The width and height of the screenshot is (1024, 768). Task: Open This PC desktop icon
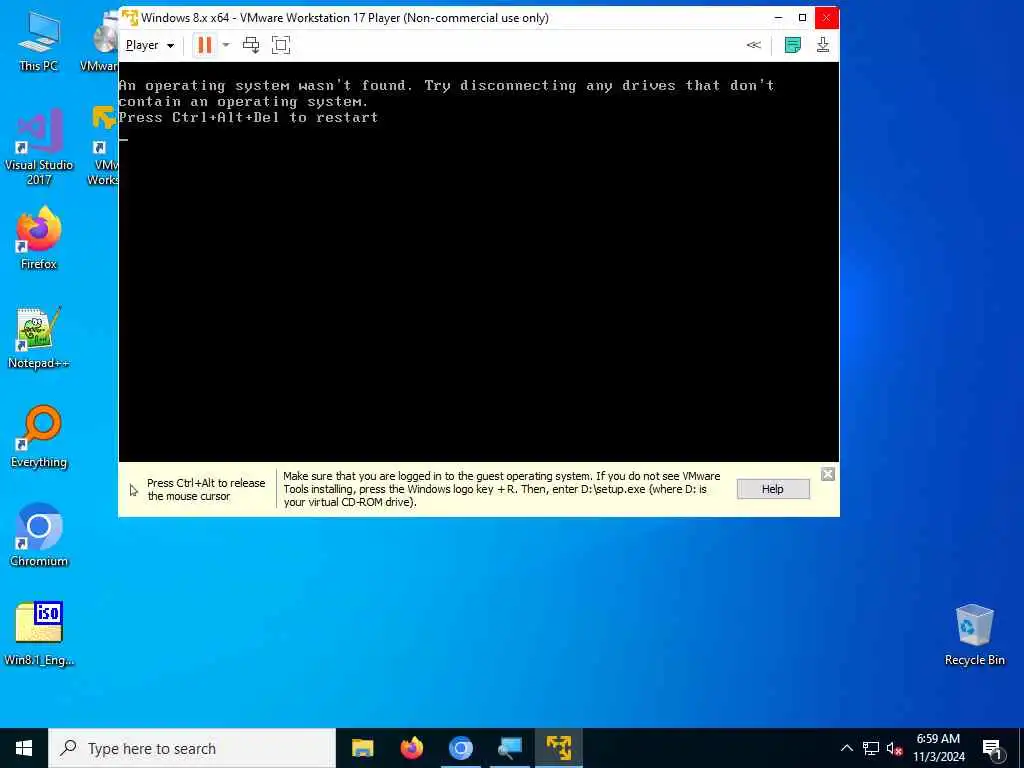point(39,42)
